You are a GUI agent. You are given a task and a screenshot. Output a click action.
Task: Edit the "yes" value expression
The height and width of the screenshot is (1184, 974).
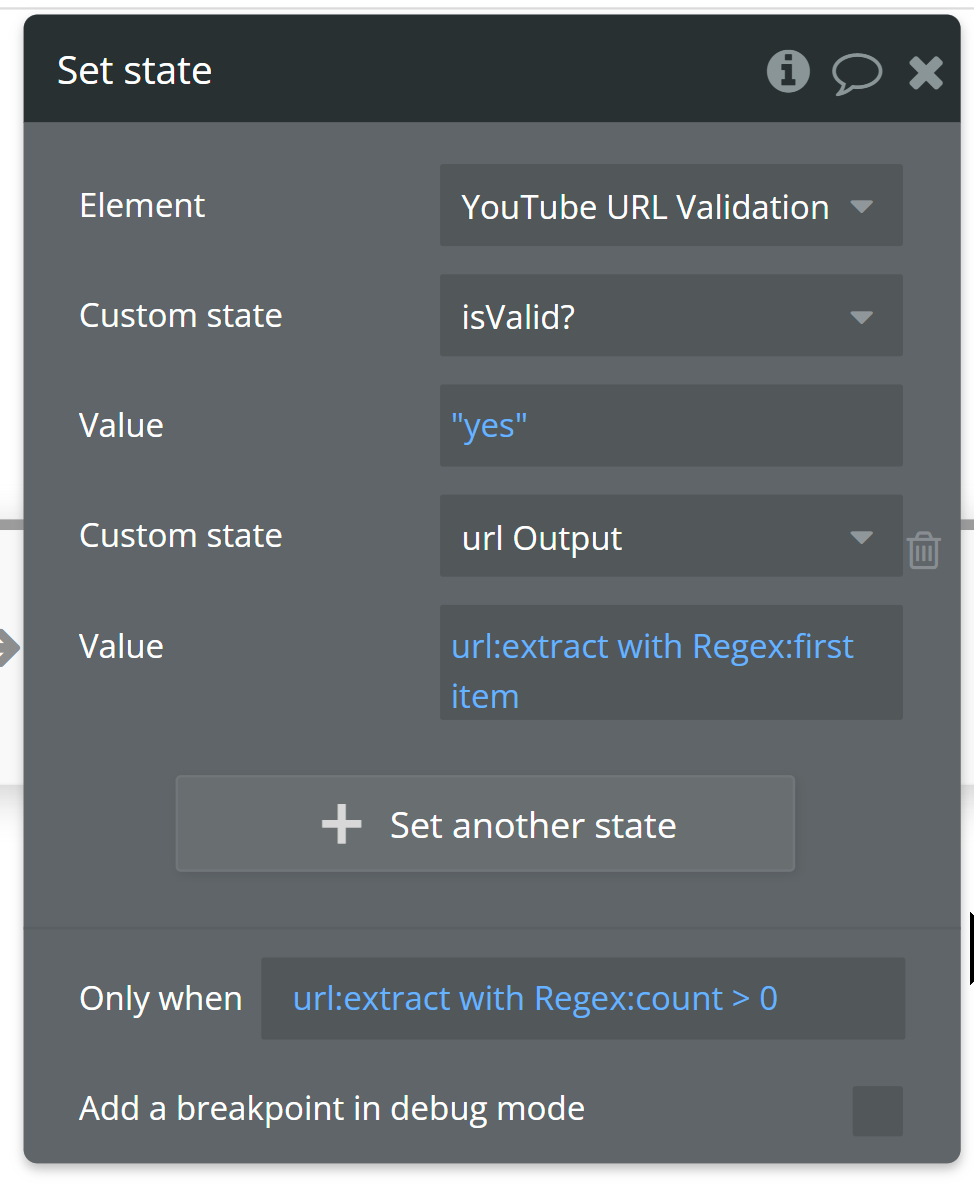coord(670,426)
